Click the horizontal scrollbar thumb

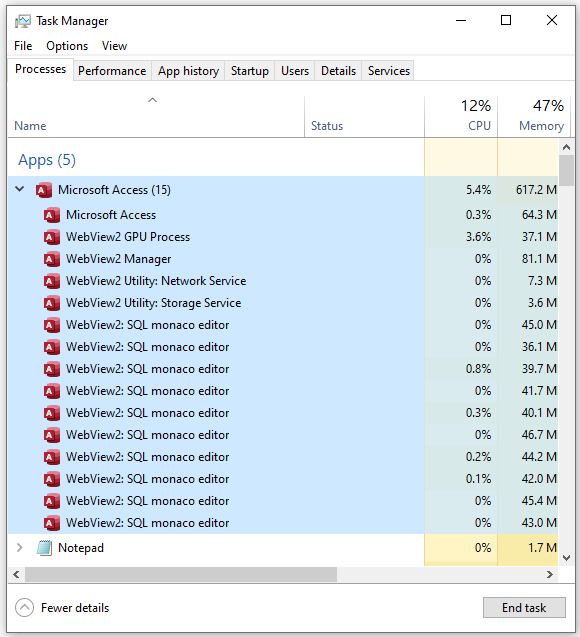181,574
